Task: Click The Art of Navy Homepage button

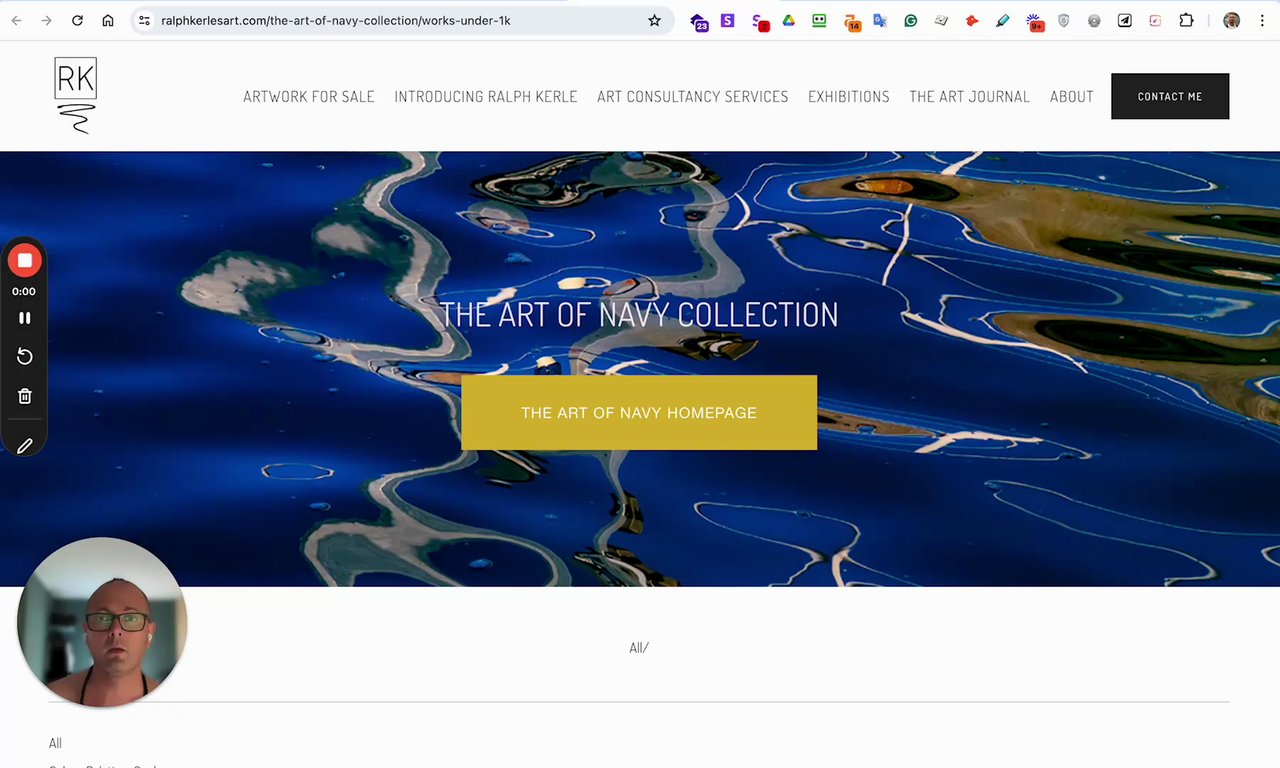Action: pos(639,412)
